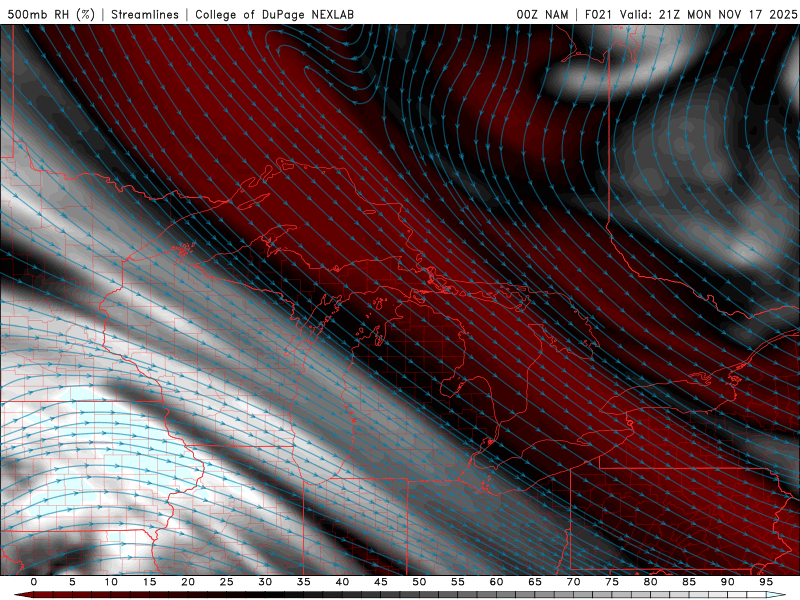
Task: Click the "15" color scale label
Action: click(149, 582)
